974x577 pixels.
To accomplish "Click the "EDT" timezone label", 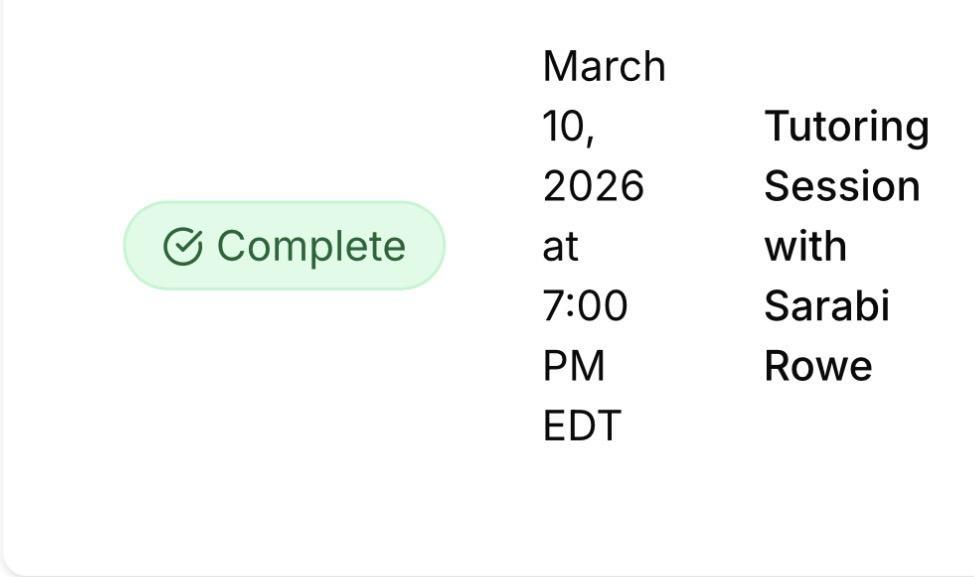I will pyautogui.click(x=581, y=426).
